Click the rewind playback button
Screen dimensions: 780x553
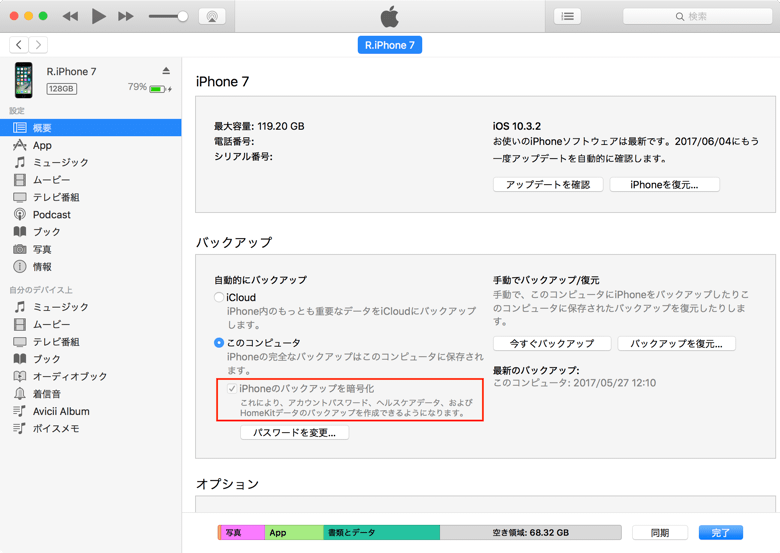pyautogui.click(x=70, y=16)
